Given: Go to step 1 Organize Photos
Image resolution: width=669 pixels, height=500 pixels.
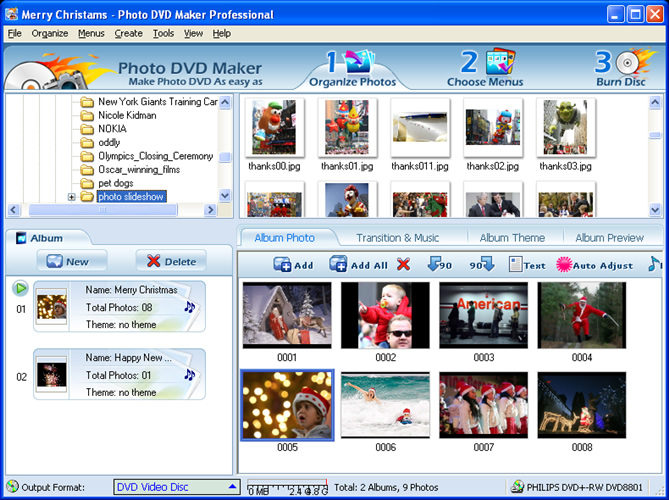Looking at the screenshot, I should point(352,69).
